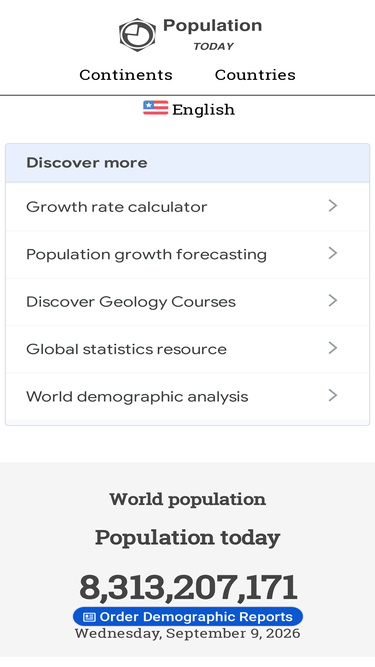Click chevron beside Population growth forecasting

333,253
